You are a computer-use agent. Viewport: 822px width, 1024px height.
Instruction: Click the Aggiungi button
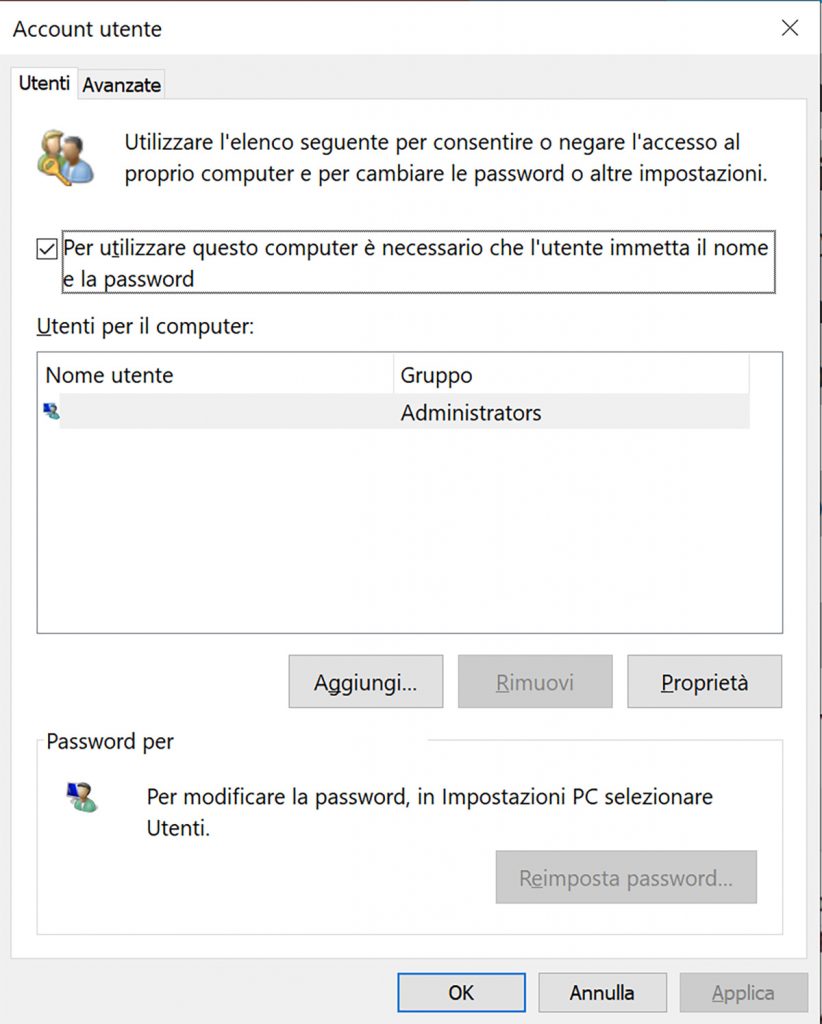pos(365,681)
